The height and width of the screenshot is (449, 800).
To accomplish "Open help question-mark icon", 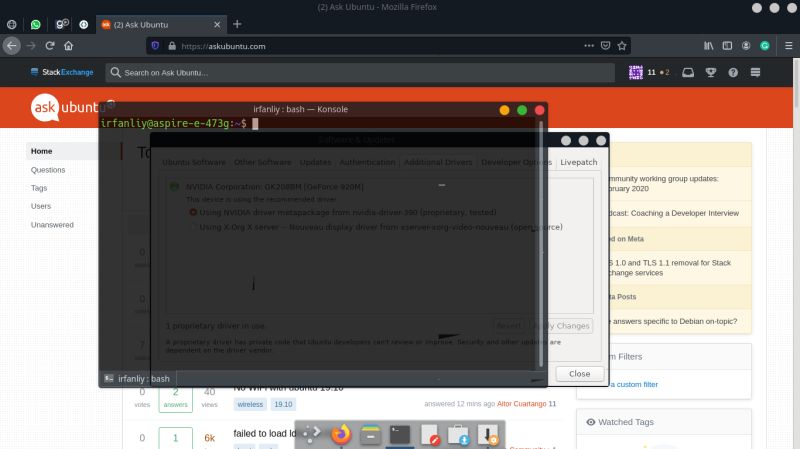I will tap(733, 72).
